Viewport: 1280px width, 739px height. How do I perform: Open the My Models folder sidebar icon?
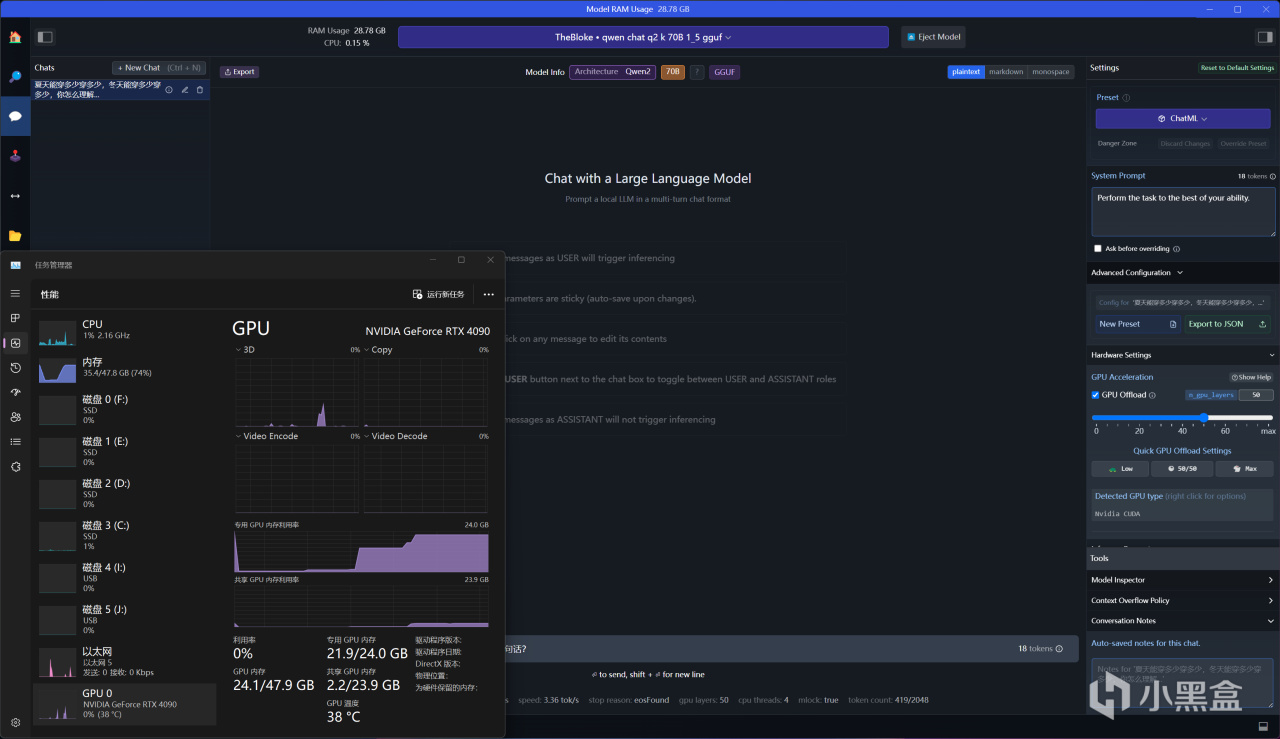click(x=15, y=236)
